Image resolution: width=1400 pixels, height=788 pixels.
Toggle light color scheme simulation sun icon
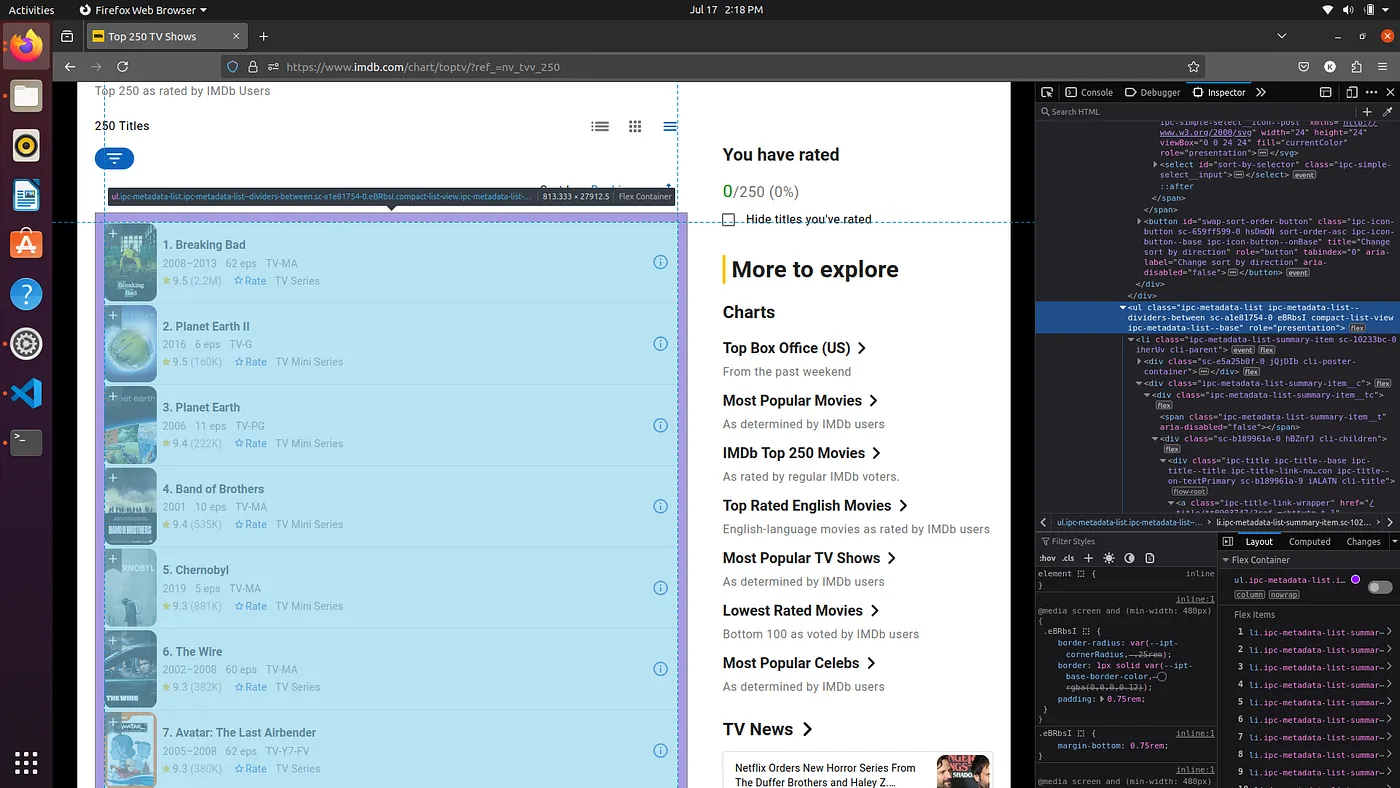(x=1109, y=558)
